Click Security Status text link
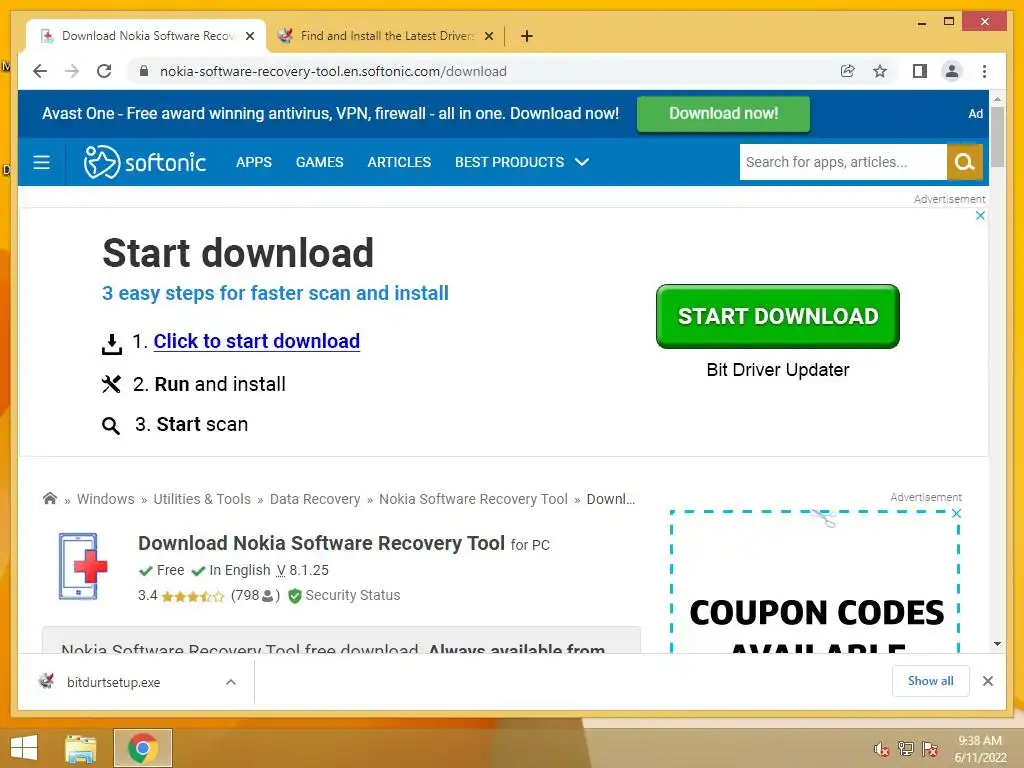Viewport: 1024px width, 768px height. point(353,596)
